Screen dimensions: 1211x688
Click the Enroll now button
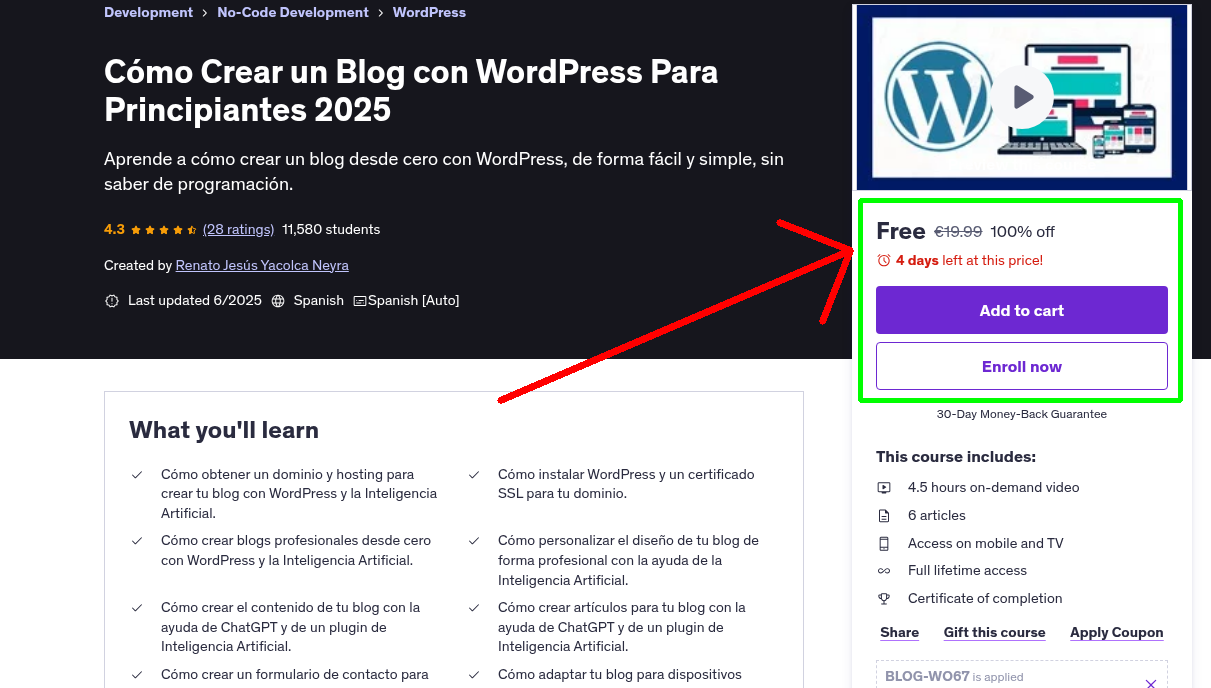pos(1022,366)
